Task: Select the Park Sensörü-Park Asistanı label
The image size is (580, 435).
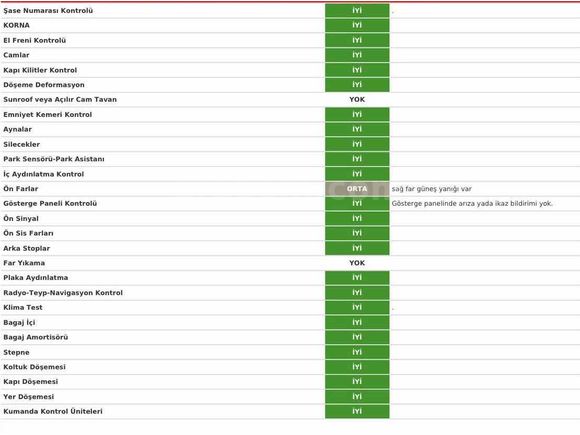Action: coord(54,159)
